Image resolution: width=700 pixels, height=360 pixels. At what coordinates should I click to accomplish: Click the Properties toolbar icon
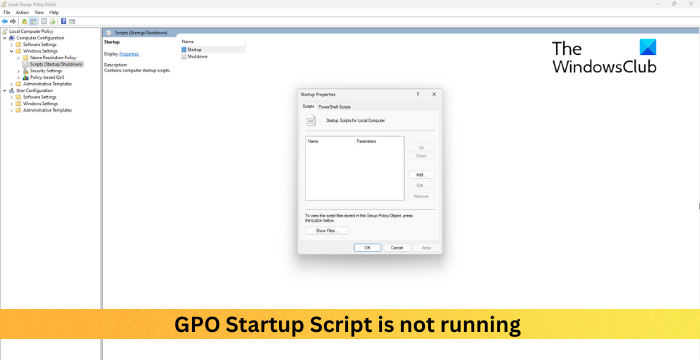click(44, 21)
